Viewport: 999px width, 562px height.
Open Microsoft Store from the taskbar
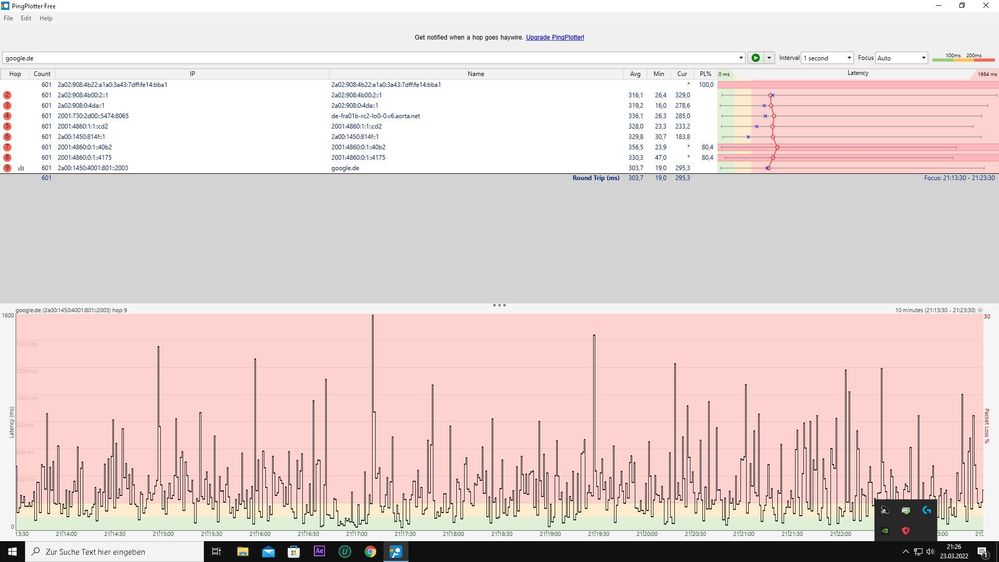pos(294,552)
